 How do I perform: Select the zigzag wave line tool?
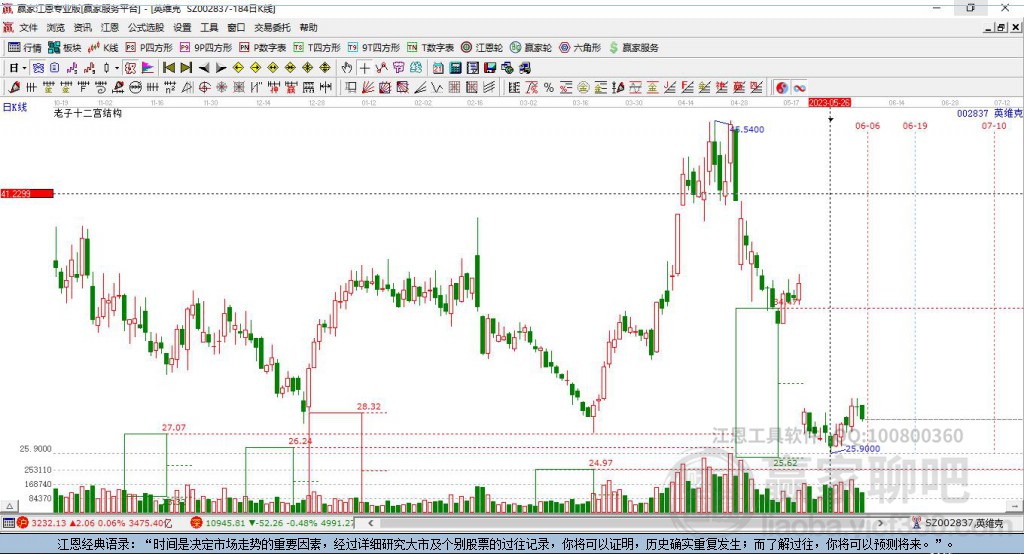coord(436,88)
